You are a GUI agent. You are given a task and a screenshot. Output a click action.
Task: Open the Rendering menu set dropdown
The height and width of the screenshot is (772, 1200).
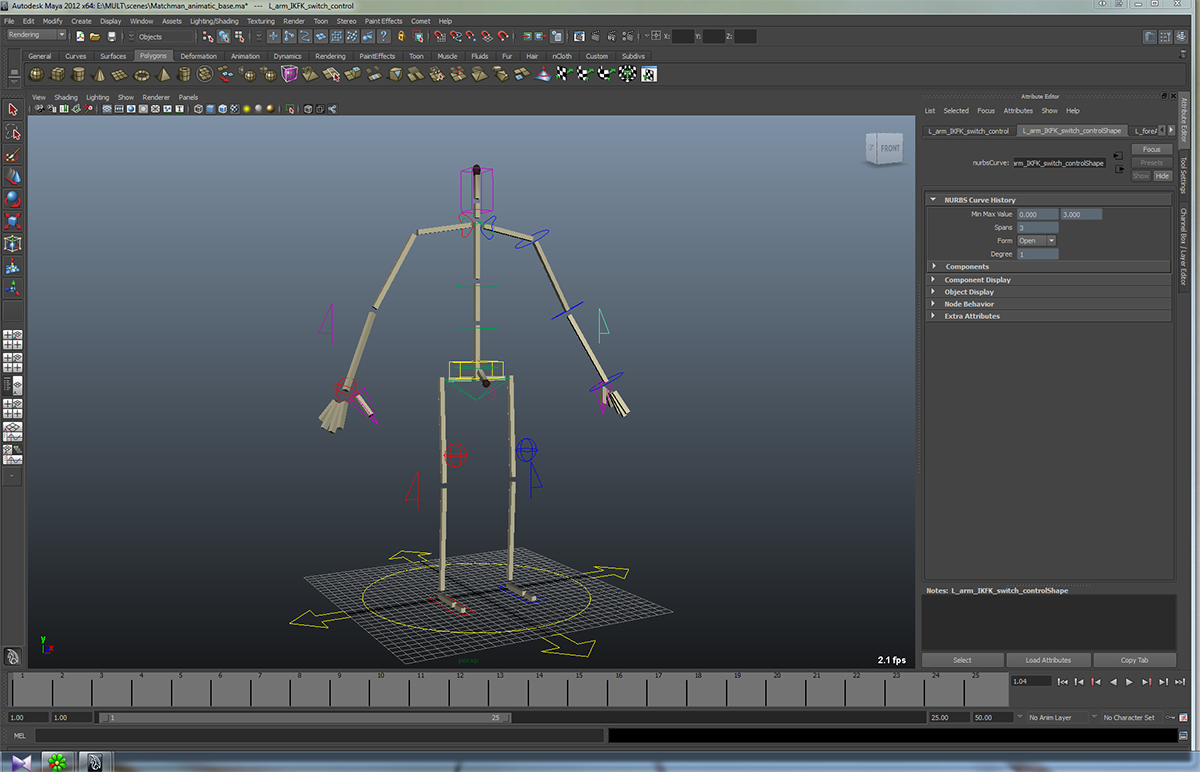[36, 35]
